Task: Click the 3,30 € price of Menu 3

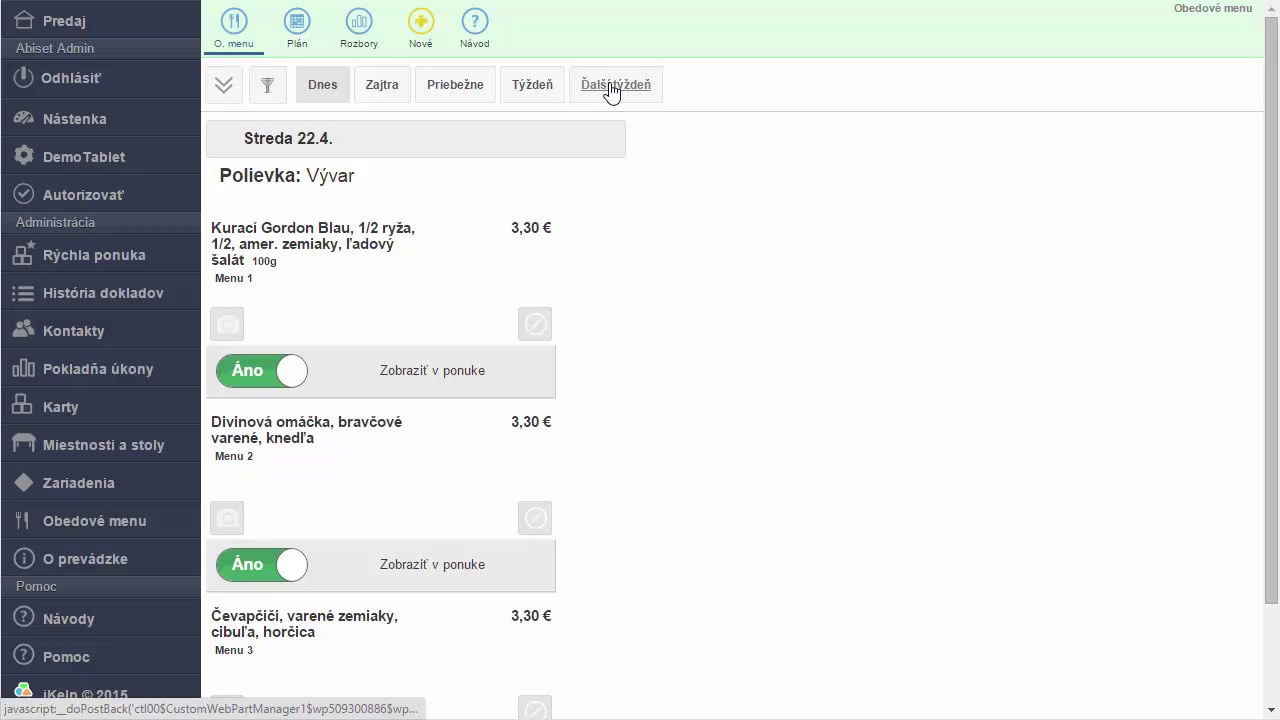Action: 531,616
